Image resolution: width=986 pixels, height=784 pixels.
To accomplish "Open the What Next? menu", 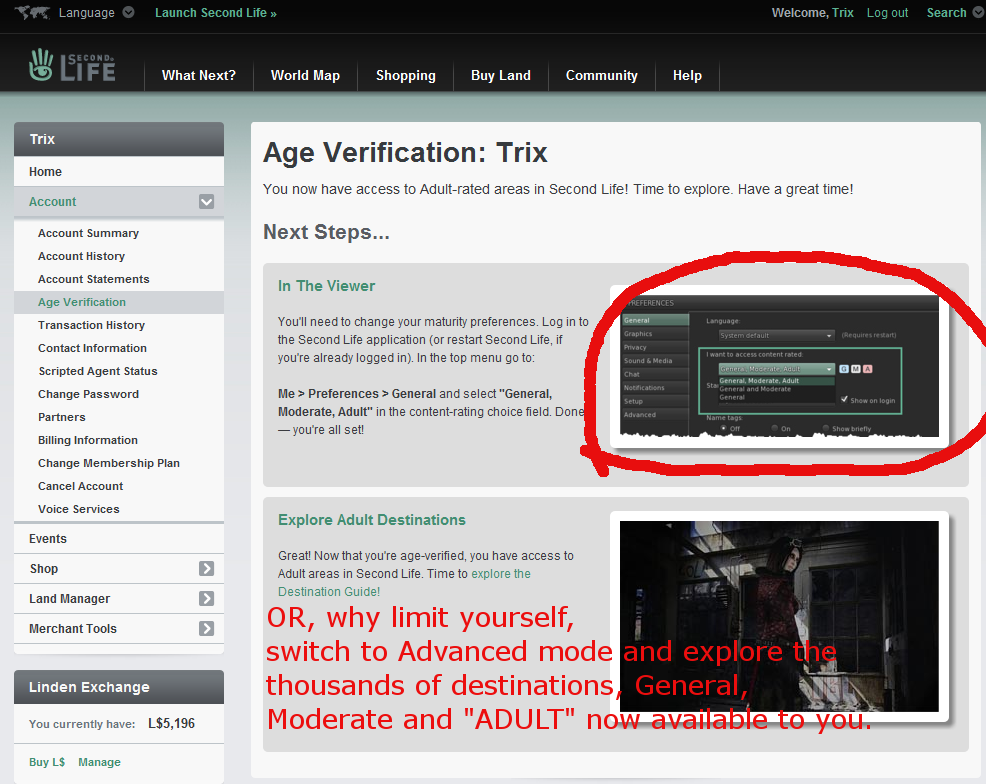I will coord(199,75).
